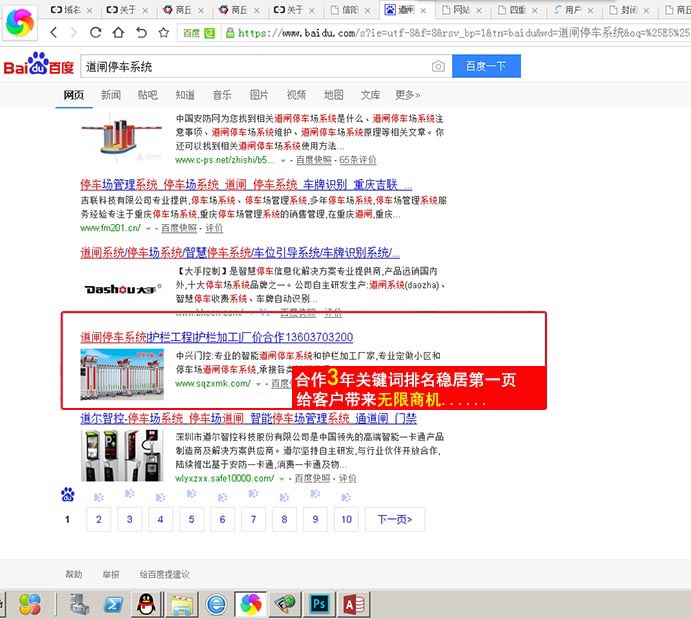
Task: Select the 视频 search category
Action: tap(296, 95)
